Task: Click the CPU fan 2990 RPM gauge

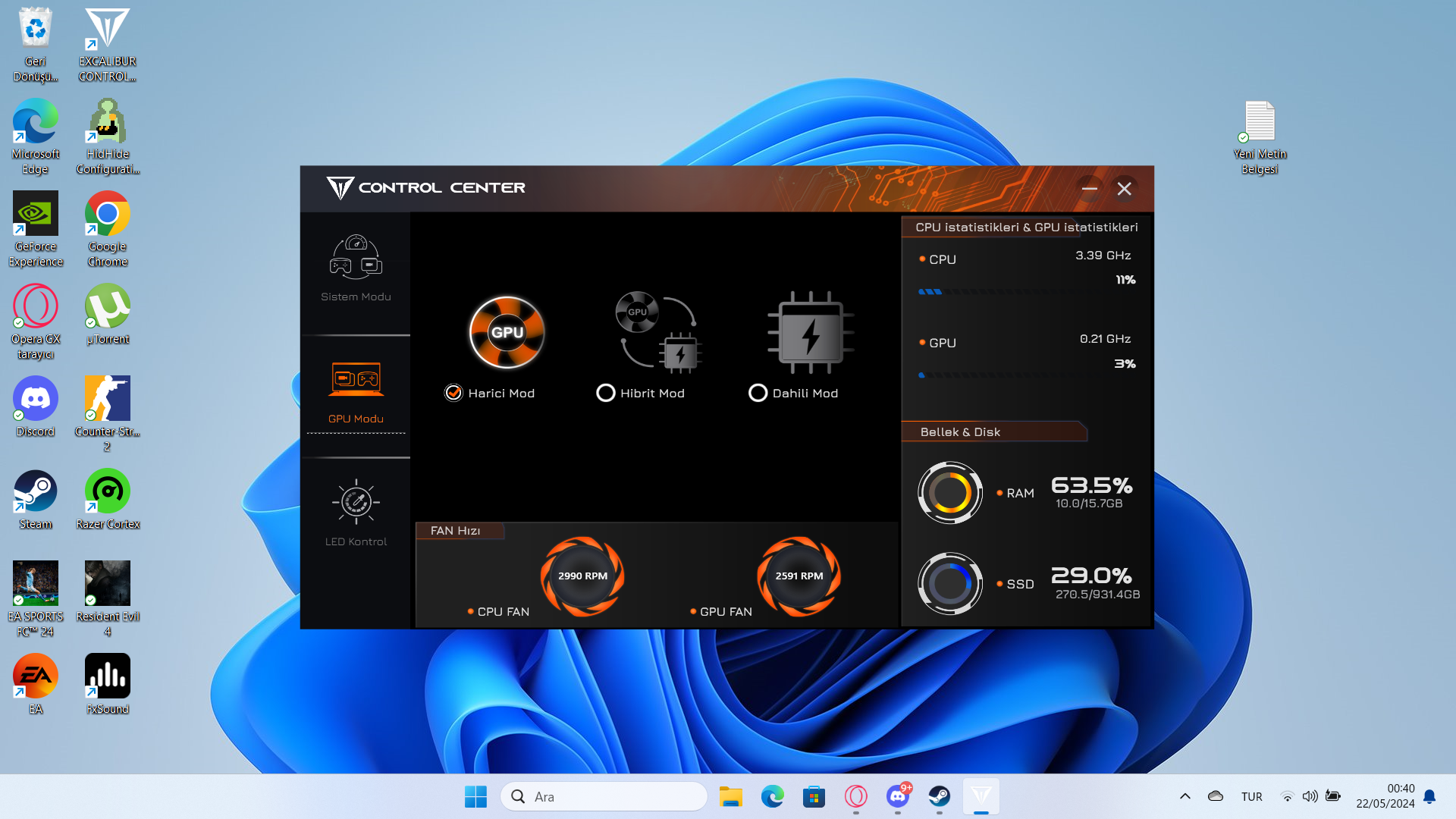Action: click(582, 576)
